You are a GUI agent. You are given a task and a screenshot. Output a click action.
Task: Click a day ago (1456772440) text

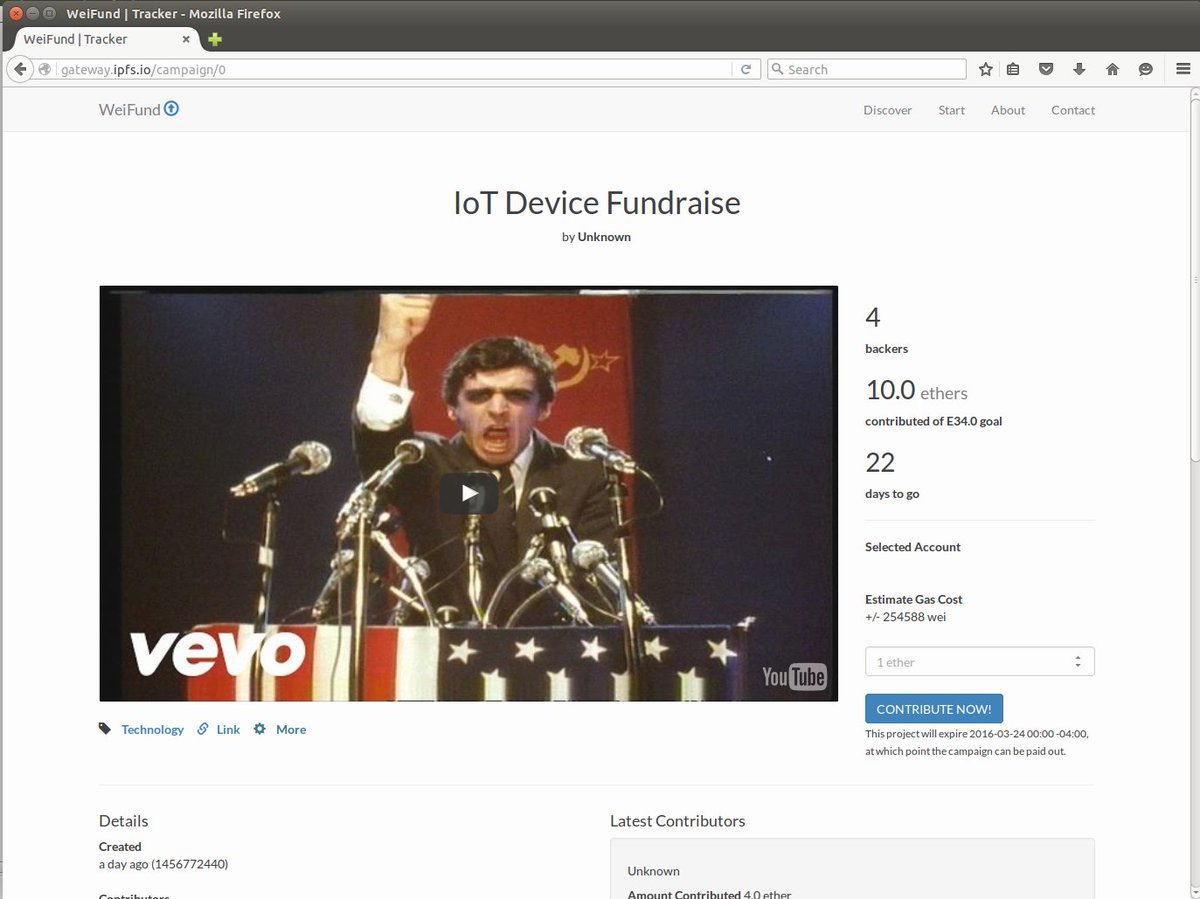[x=163, y=863]
